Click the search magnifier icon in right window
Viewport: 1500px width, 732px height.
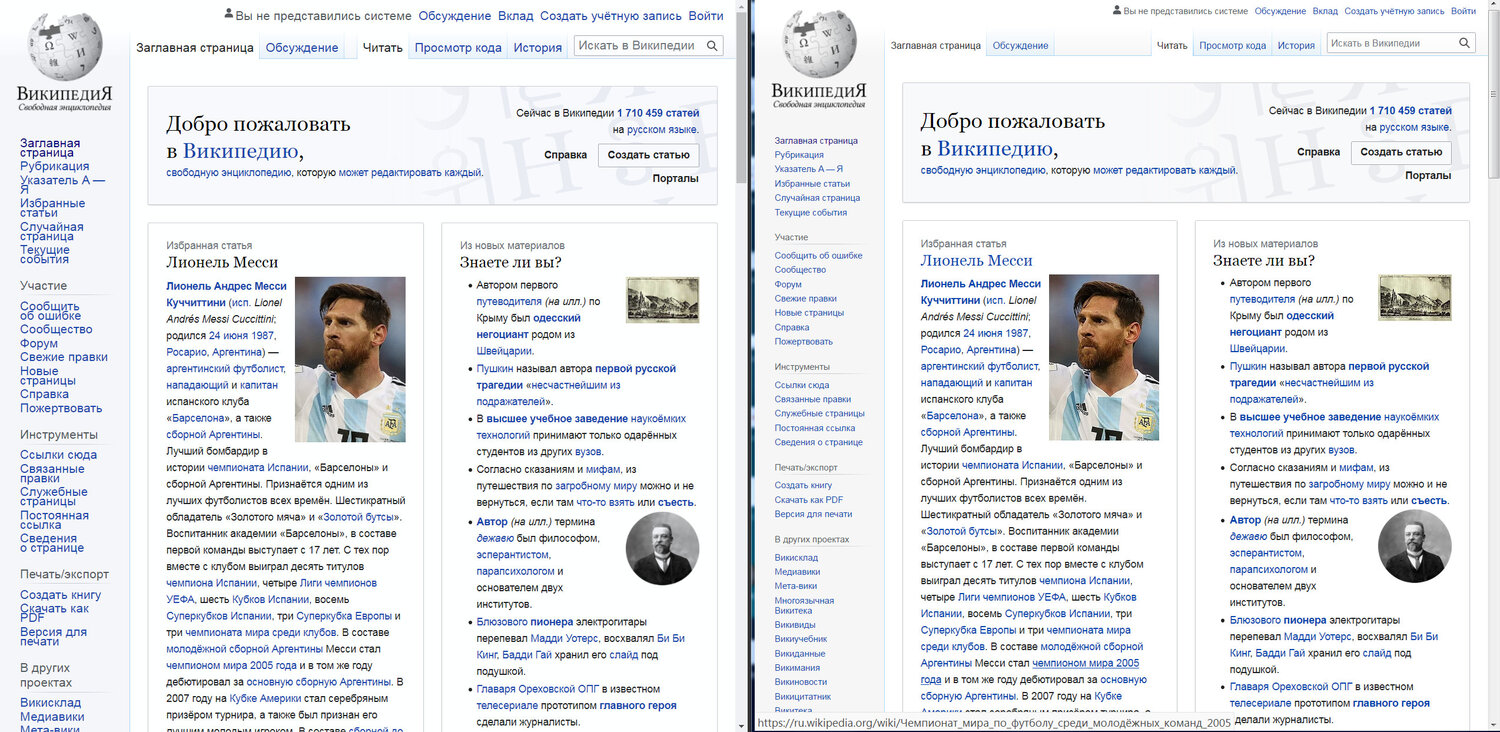1465,43
